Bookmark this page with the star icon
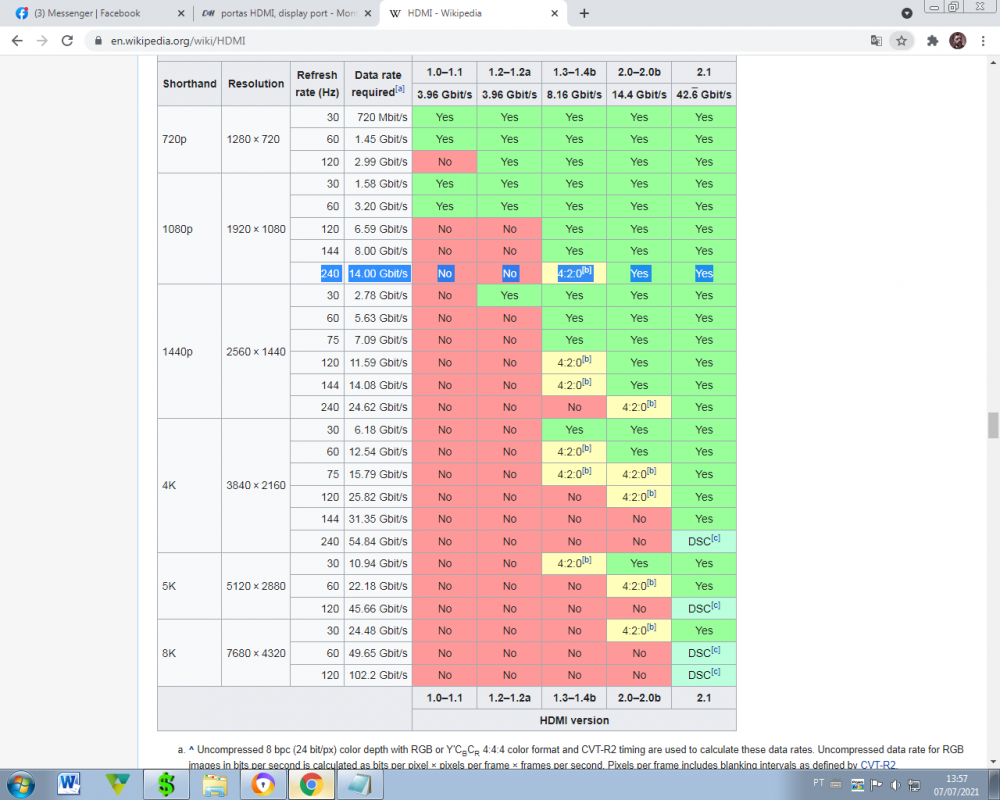1000x800 pixels. coord(901,41)
